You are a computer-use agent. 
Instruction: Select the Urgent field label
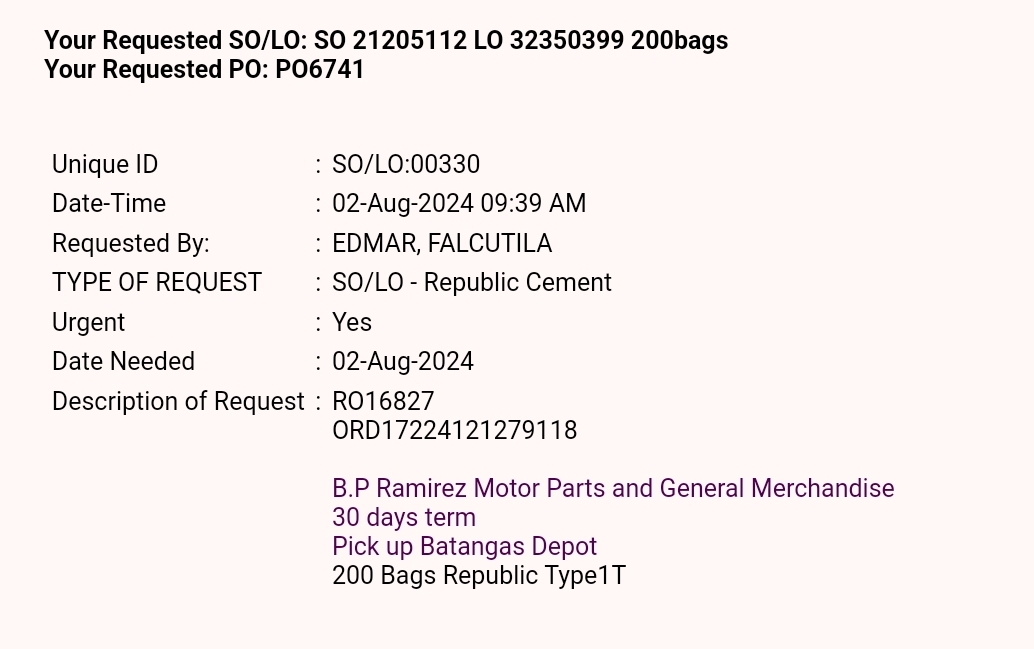[88, 323]
